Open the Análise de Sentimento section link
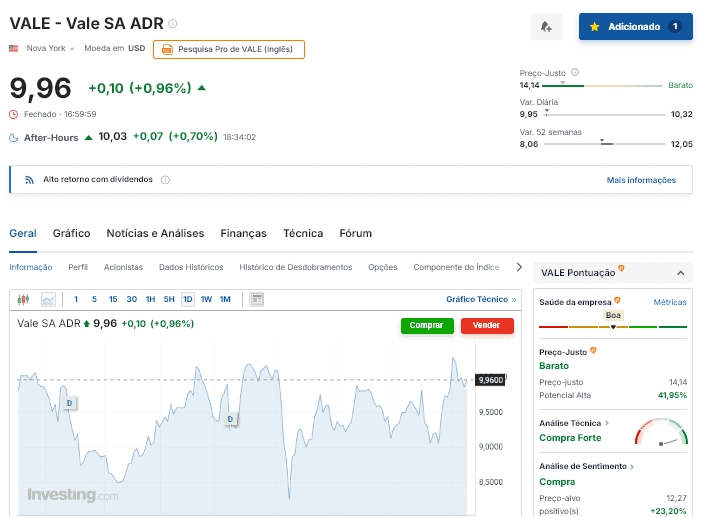Screen dimensions: 703x517 click(x=586, y=466)
